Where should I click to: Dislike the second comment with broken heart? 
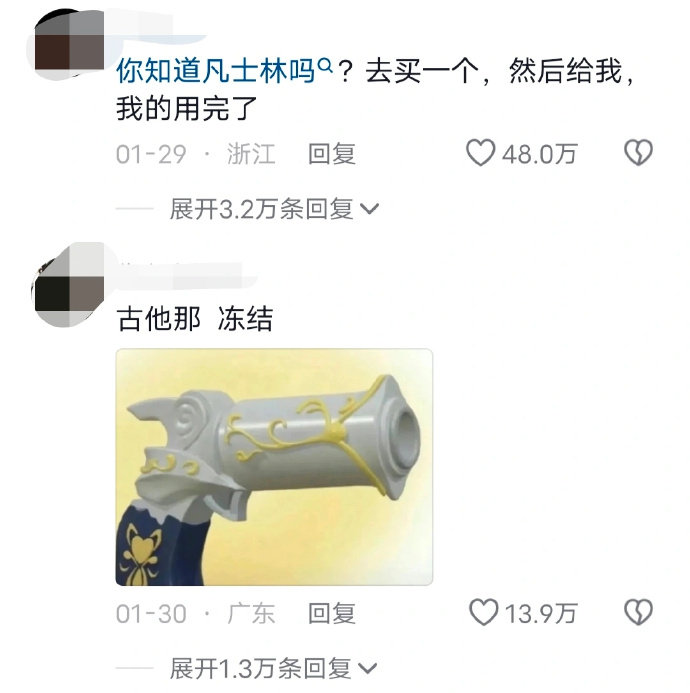point(638,613)
